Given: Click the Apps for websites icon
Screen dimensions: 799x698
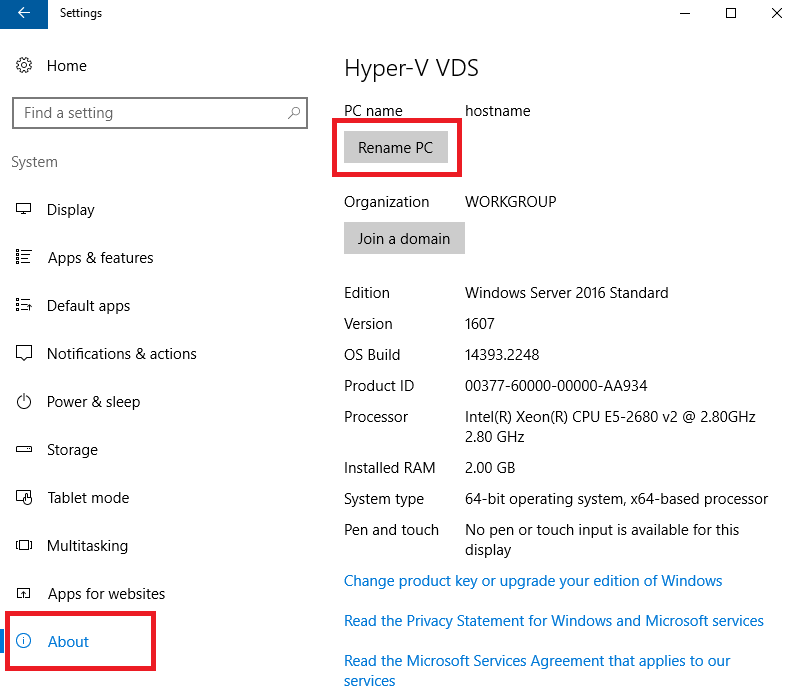Looking at the screenshot, I should (x=23, y=593).
